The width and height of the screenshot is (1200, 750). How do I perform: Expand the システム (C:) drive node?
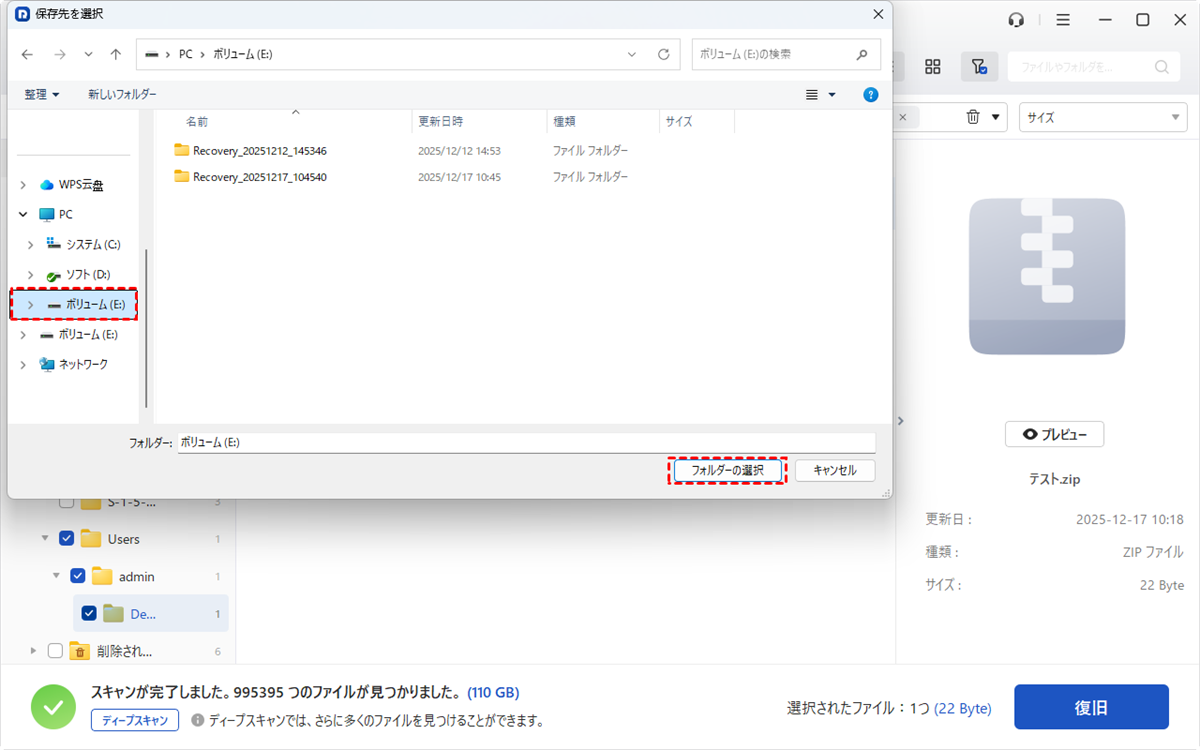tap(31, 244)
